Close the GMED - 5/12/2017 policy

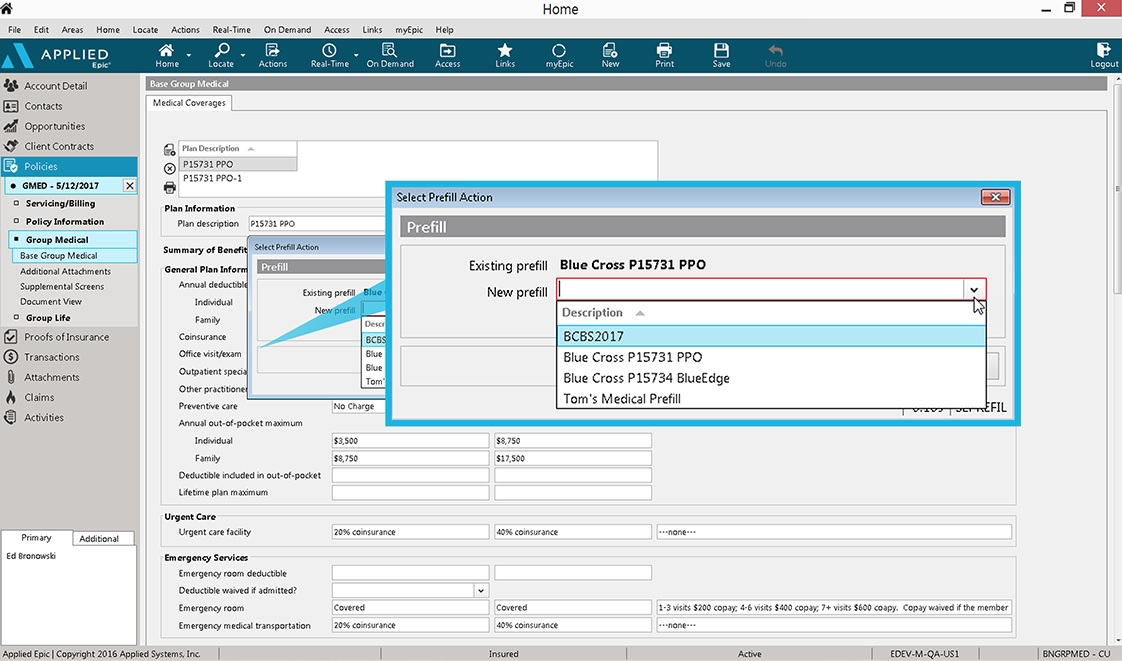[x=130, y=185]
